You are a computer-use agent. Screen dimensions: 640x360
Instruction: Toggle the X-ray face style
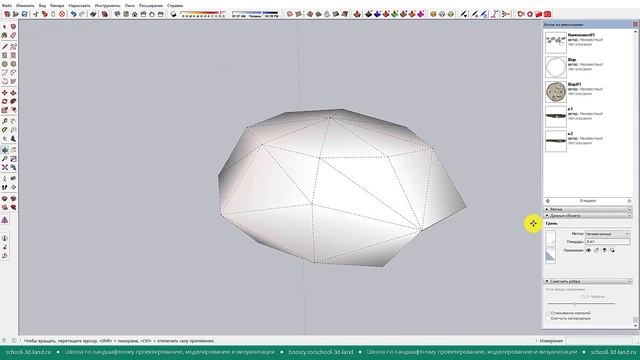pyautogui.click(x=290, y=14)
